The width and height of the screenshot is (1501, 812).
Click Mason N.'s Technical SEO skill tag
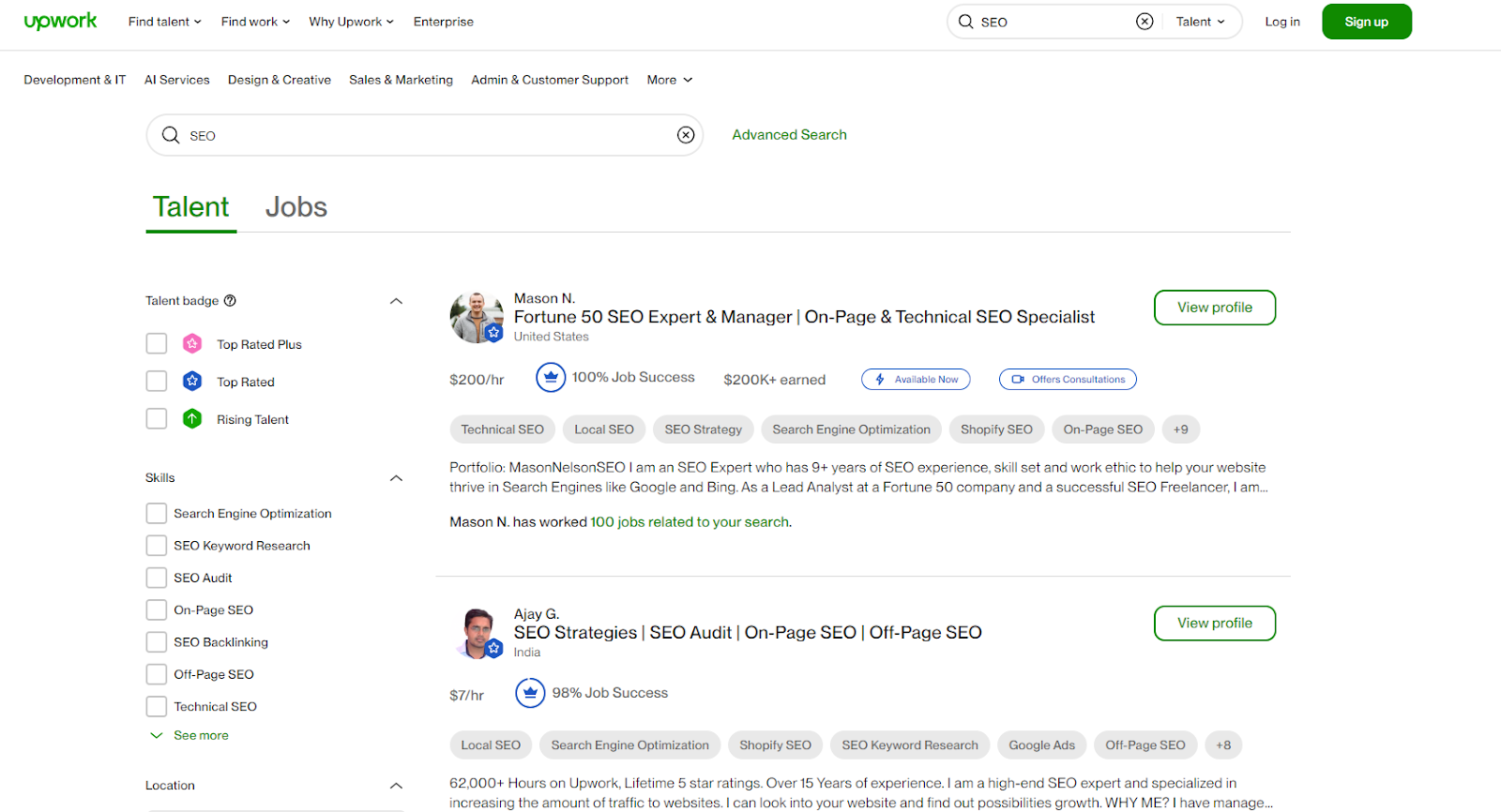[x=502, y=429]
